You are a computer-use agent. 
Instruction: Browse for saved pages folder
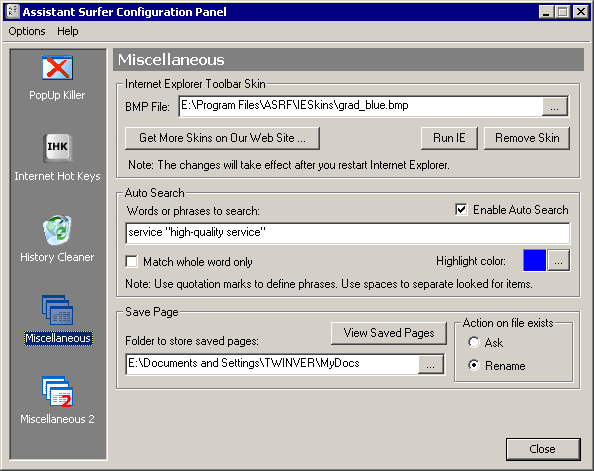click(x=431, y=365)
